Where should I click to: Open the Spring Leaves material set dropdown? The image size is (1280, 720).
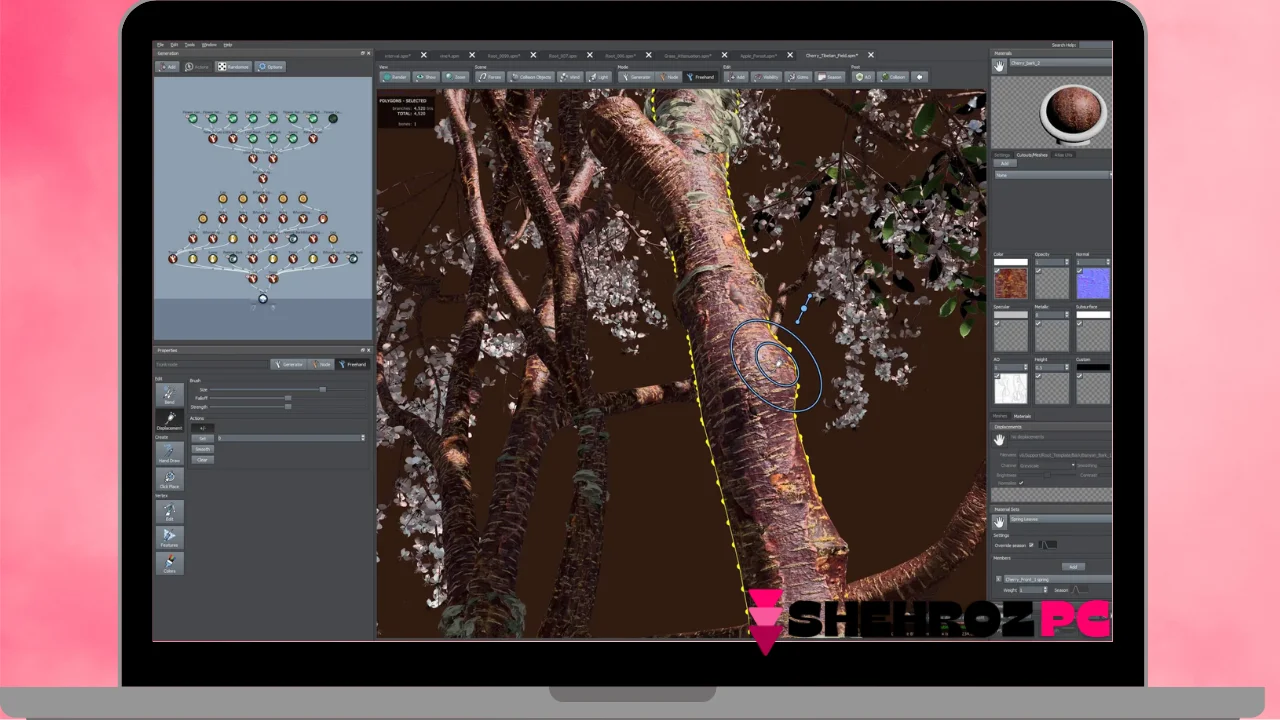(x=1061, y=519)
